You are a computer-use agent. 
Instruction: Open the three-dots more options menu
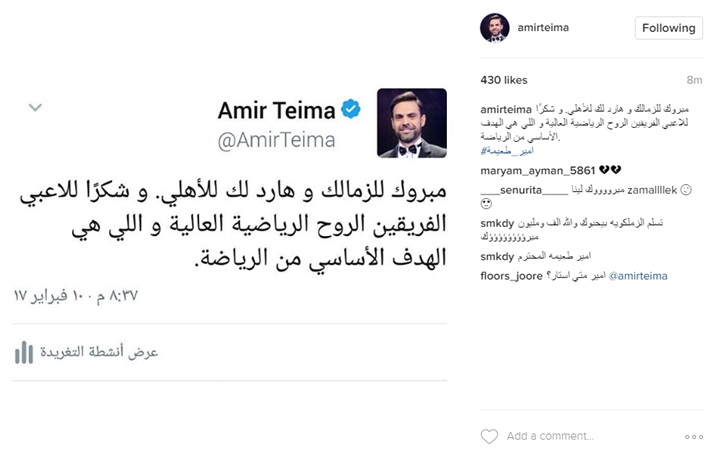(x=694, y=437)
